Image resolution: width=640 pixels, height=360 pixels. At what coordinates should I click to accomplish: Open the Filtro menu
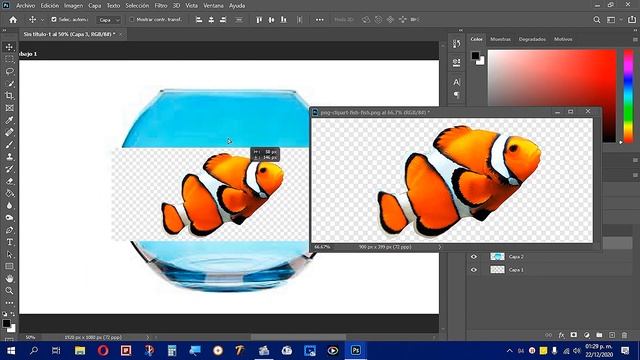[161, 6]
